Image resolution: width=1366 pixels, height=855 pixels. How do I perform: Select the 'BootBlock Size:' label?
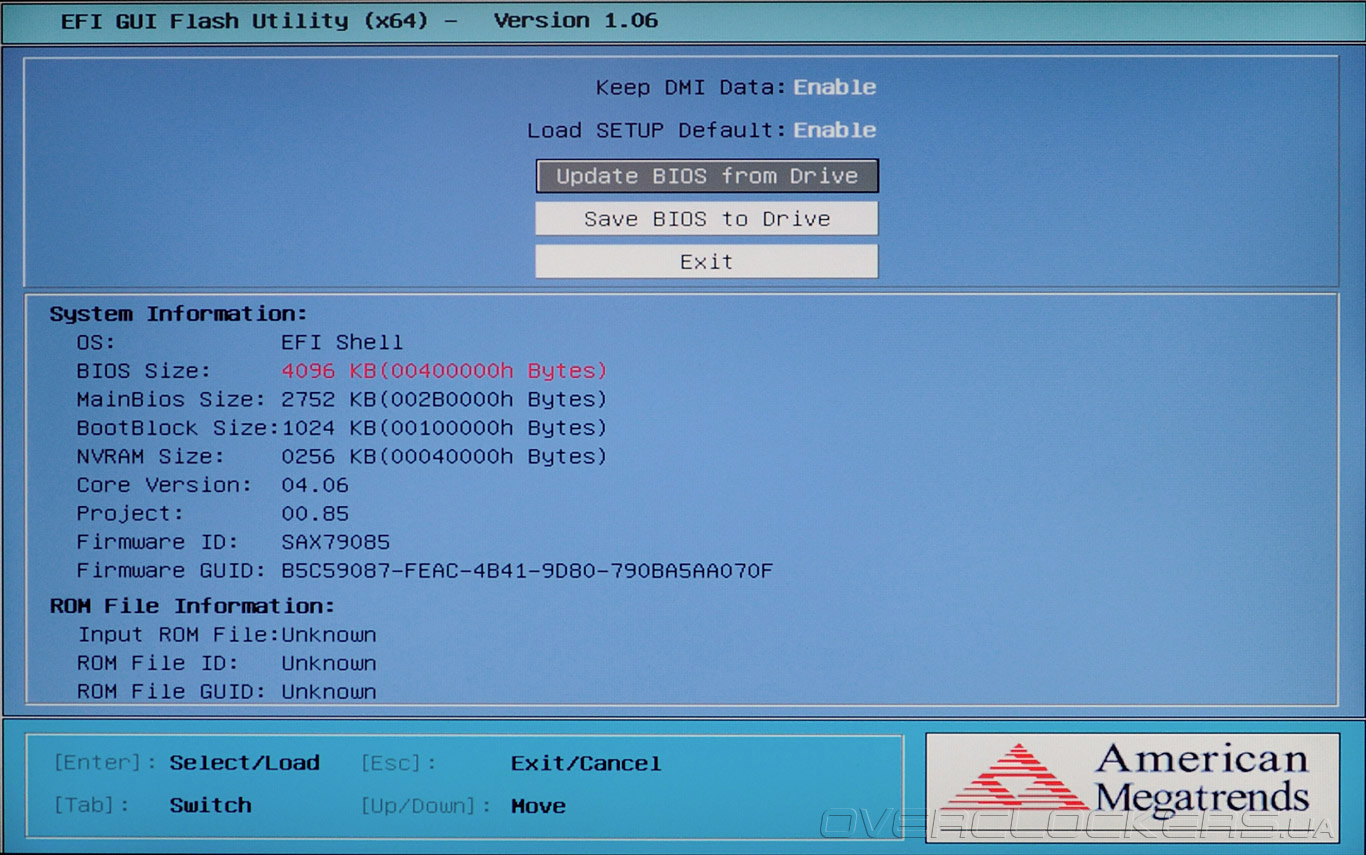[x=178, y=428]
